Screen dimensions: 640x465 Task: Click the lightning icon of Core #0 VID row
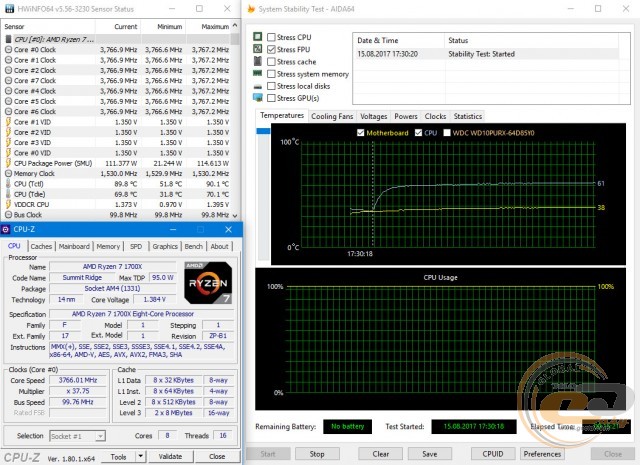click(x=8, y=153)
